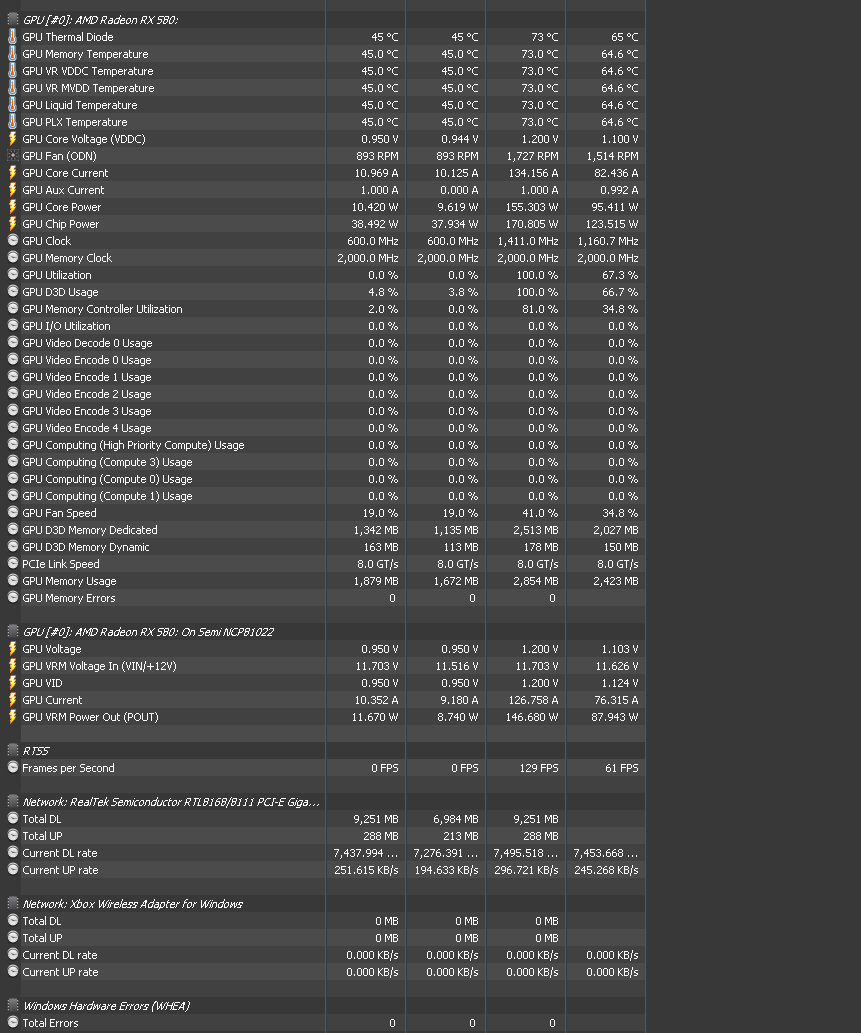Select the GPU D3D Memory Dynamic row

323,547
